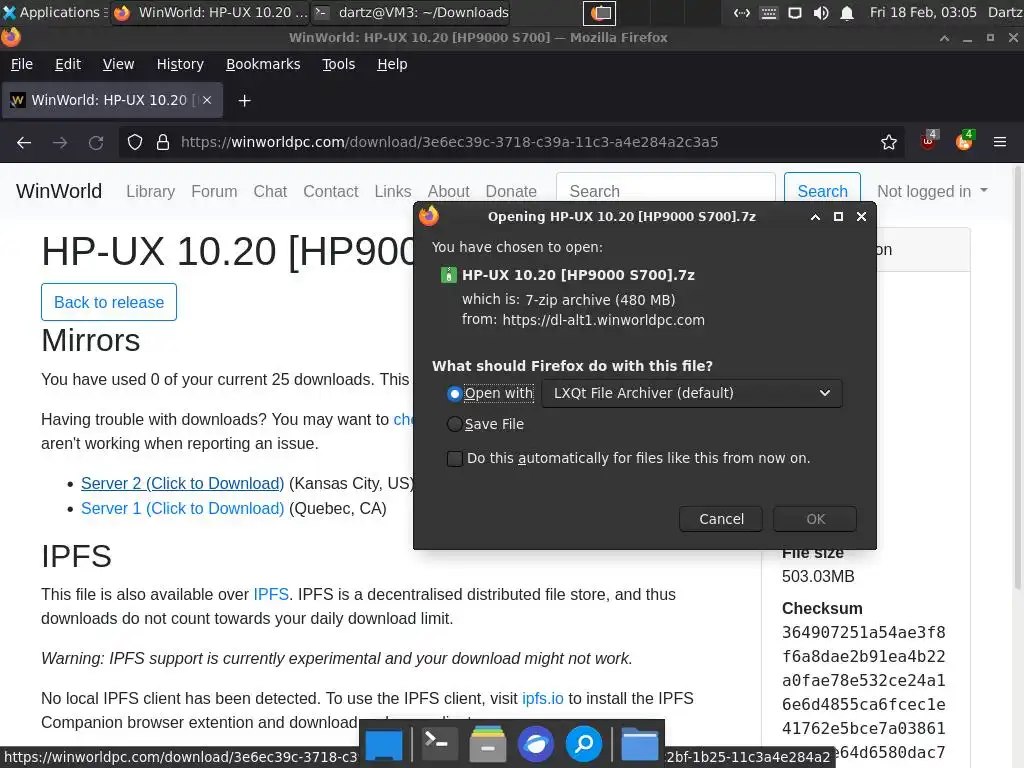
Task: Close the Opening HP-UX dialog
Action: 861,217
